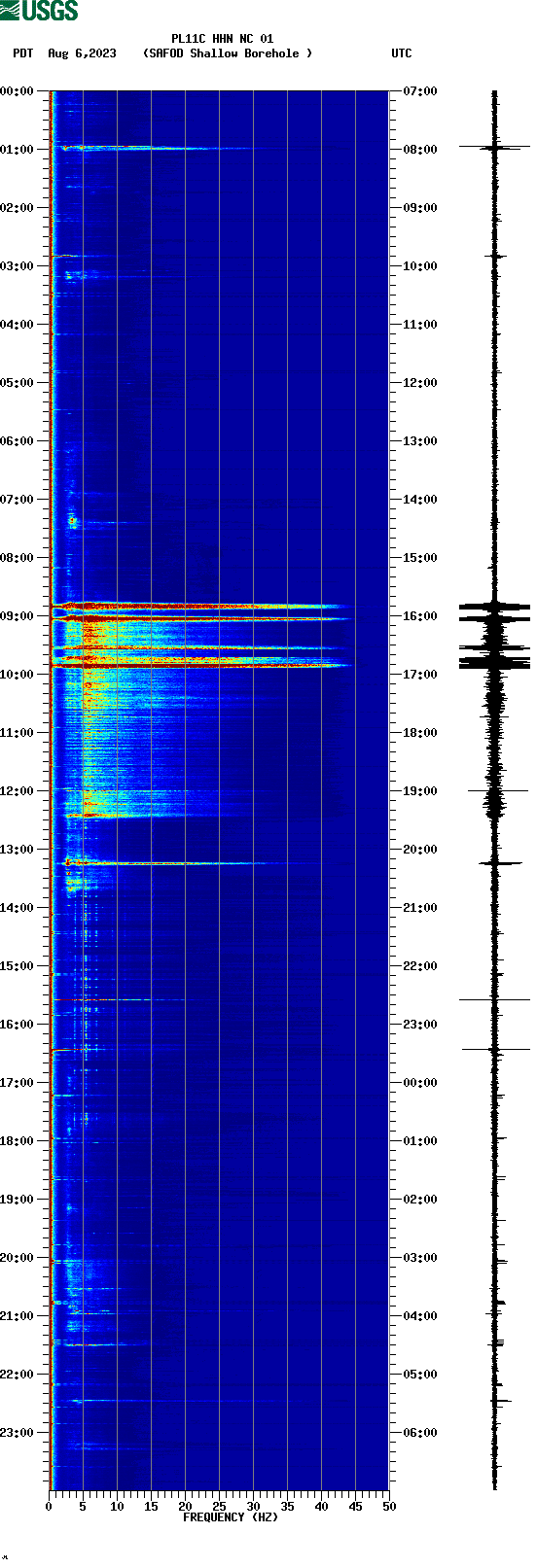The width and height of the screenshot is (537, 1568).
Task: Select the 50 Hz frequency tick label
Action: click(x=389, y=1507)
